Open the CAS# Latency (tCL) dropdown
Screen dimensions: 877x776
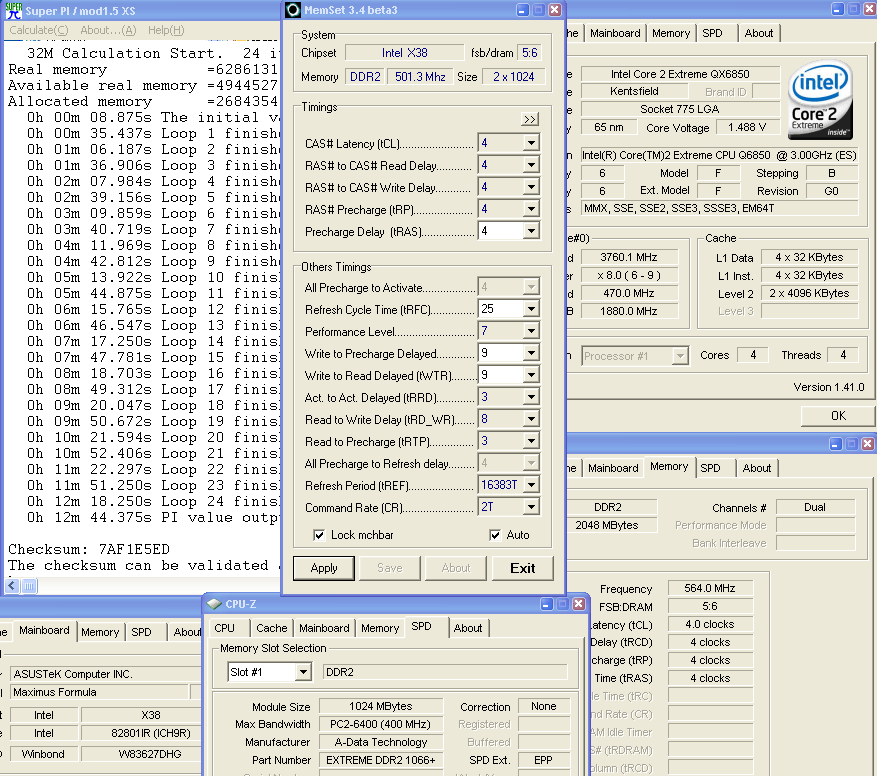tap(531, 143)
